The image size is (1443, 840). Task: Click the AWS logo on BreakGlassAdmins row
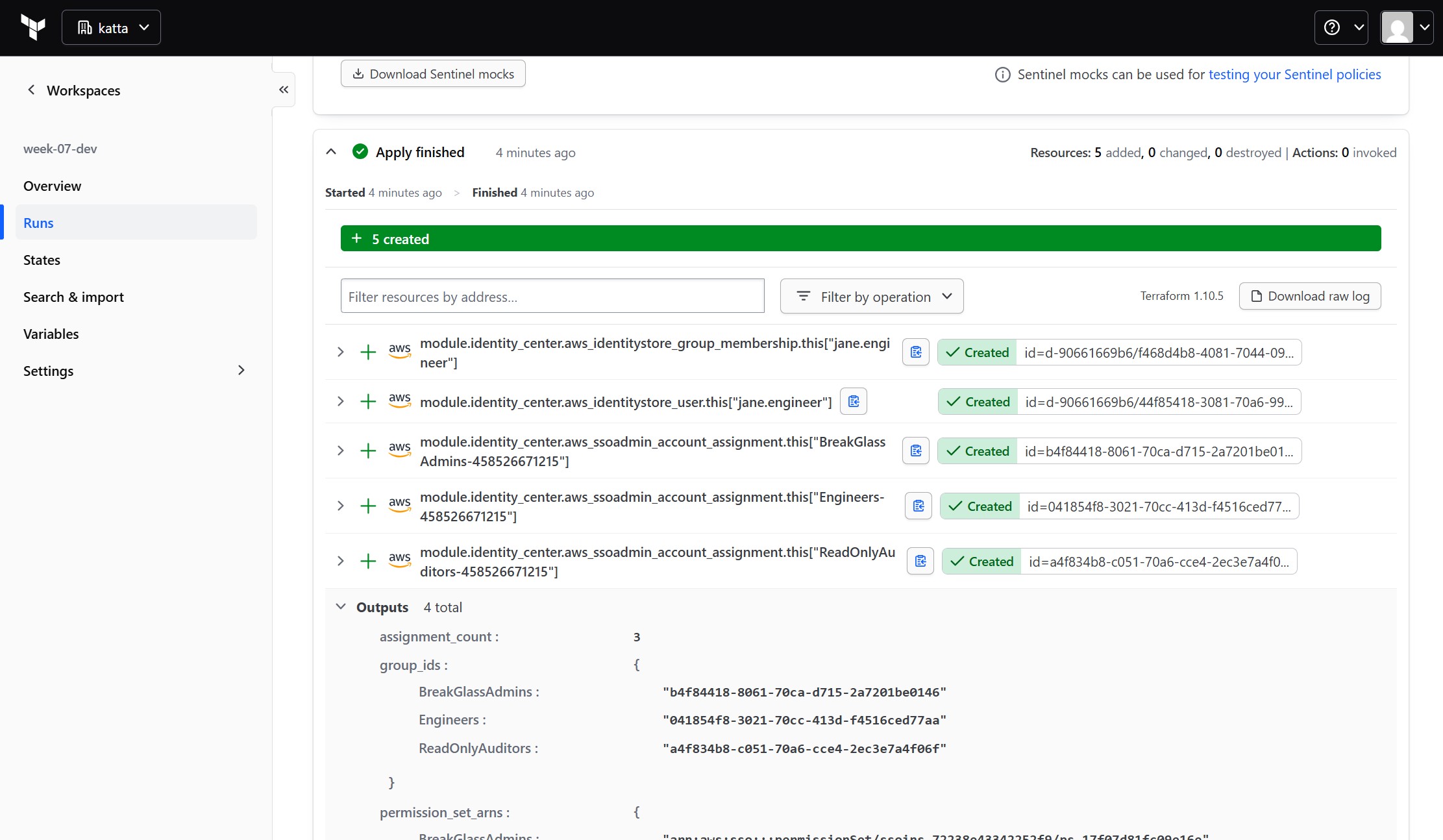pos(400,450)
